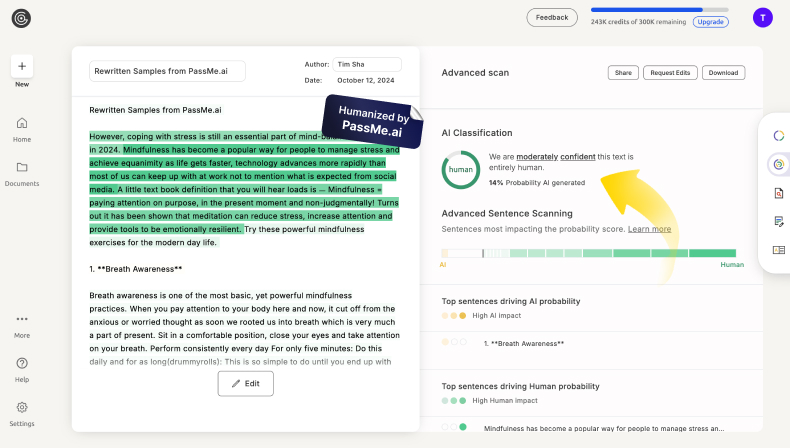Open the bottom card-view icon in right panel
This screenshot has width=790, height=448.
tap(778, 250)
